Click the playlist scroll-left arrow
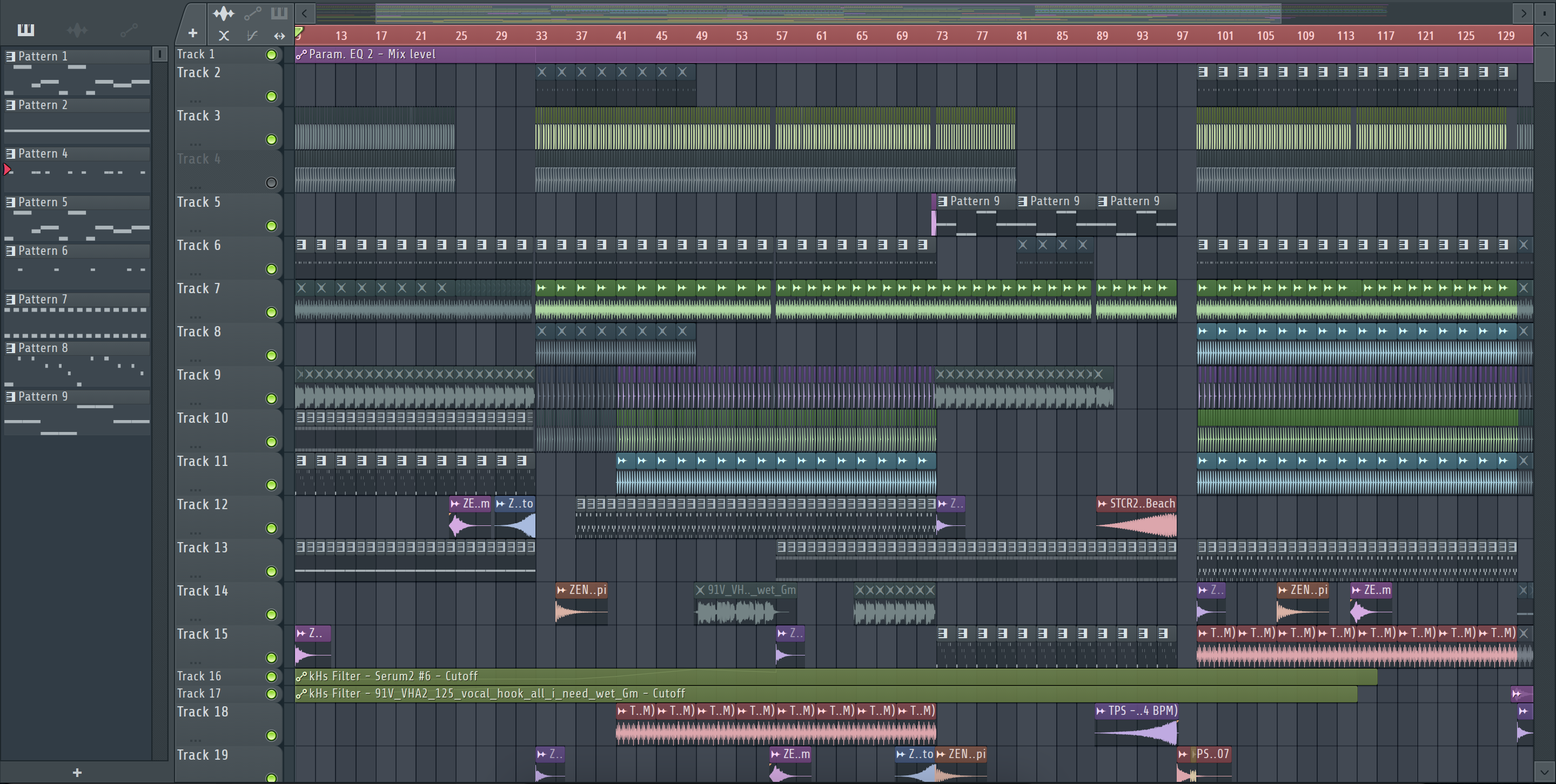 (304, 12)
